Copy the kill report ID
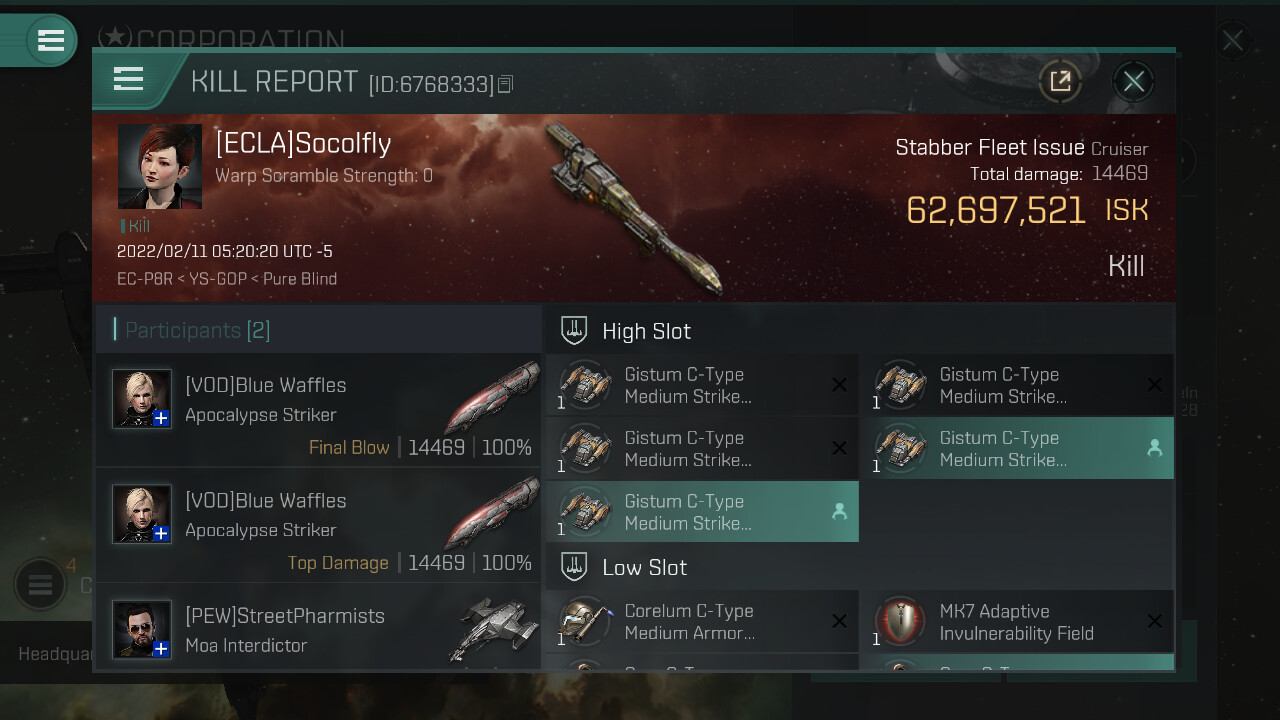 (x=505, y=84)
